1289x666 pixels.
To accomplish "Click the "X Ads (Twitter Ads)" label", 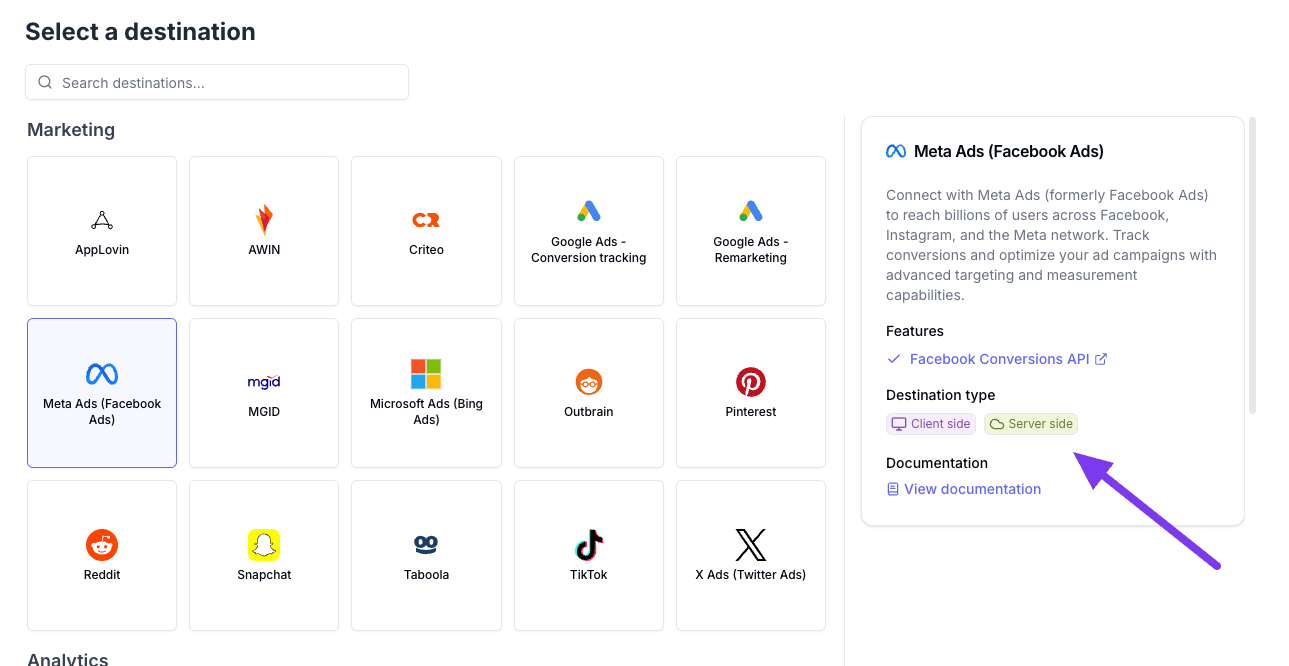I will (x=751, y=575).
